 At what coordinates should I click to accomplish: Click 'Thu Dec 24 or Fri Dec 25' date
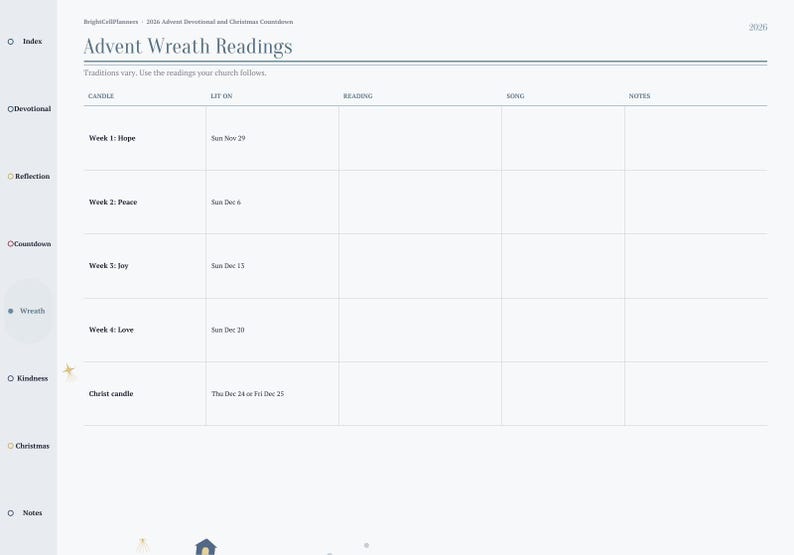[248, 393]
